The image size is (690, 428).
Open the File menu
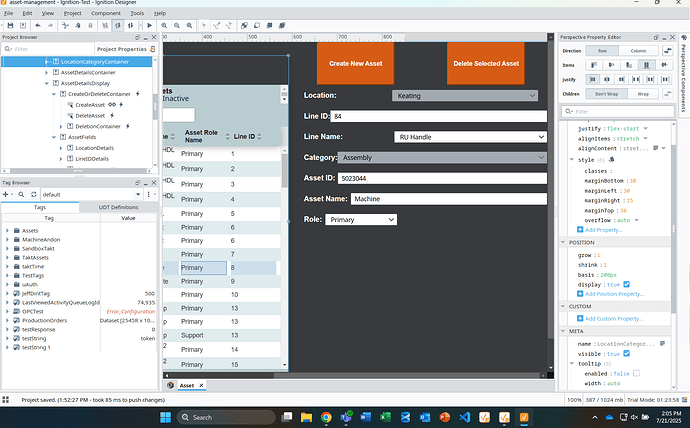click(x=8, y=13)
